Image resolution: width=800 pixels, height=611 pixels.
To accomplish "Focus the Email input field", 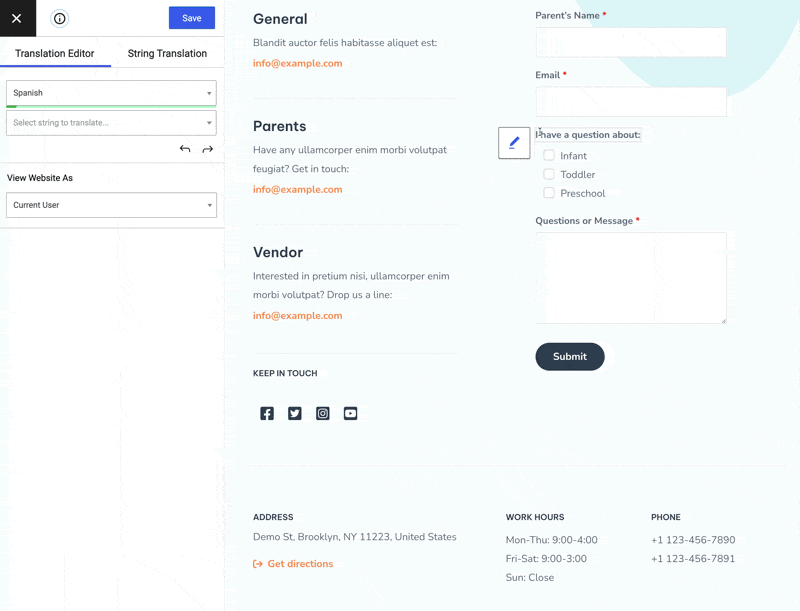I will coord(631,101).
